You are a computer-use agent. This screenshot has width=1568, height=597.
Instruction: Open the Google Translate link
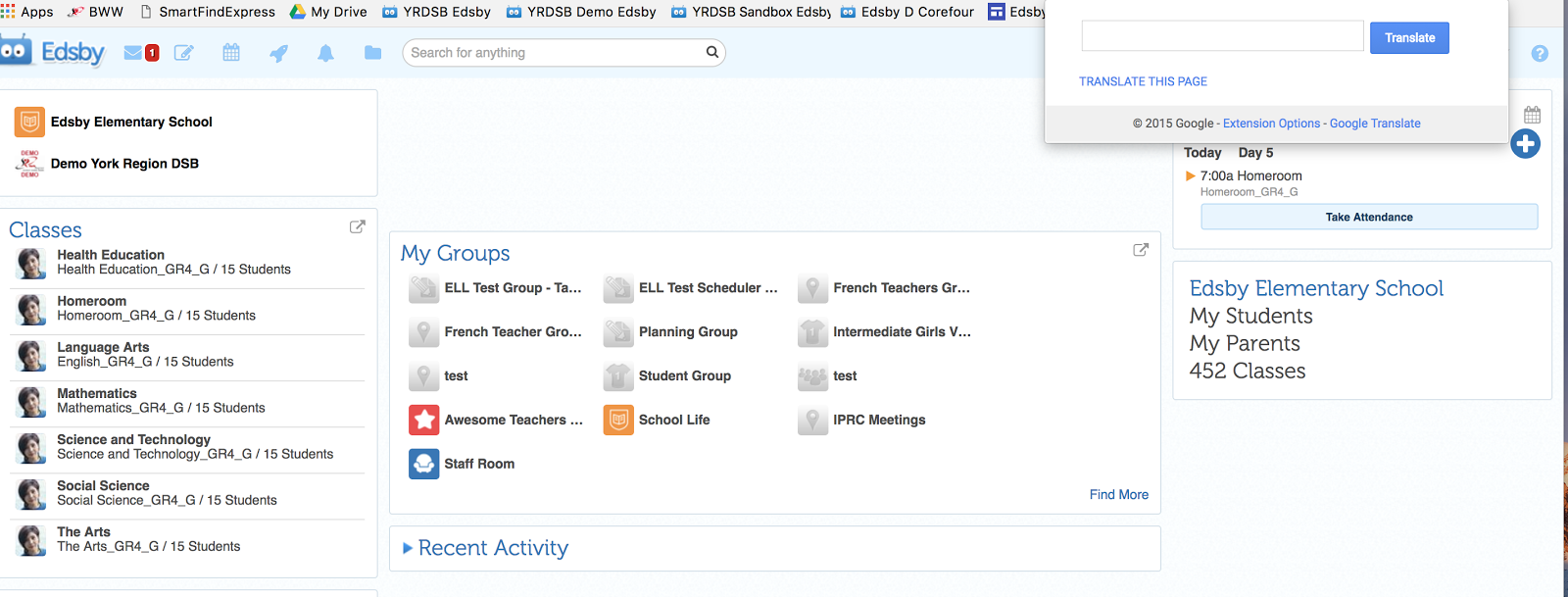[1375, 124]
